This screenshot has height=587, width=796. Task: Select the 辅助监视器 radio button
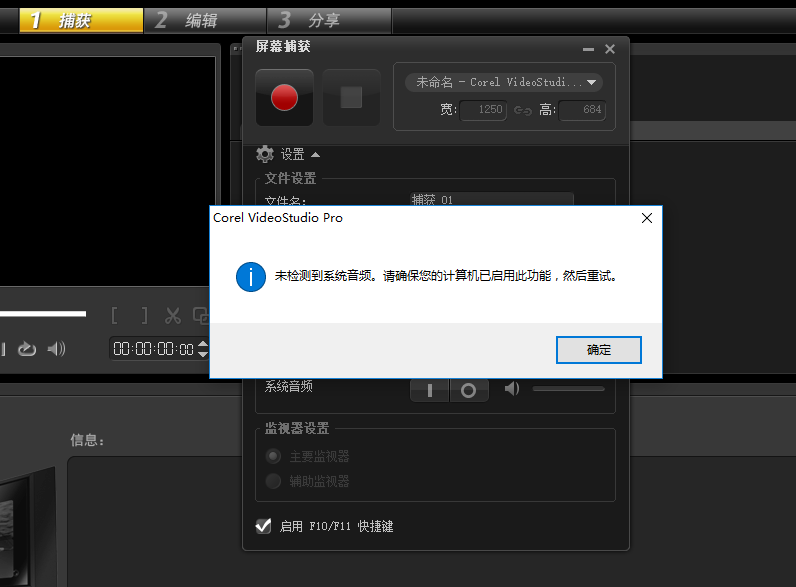[x=273, y=481]
